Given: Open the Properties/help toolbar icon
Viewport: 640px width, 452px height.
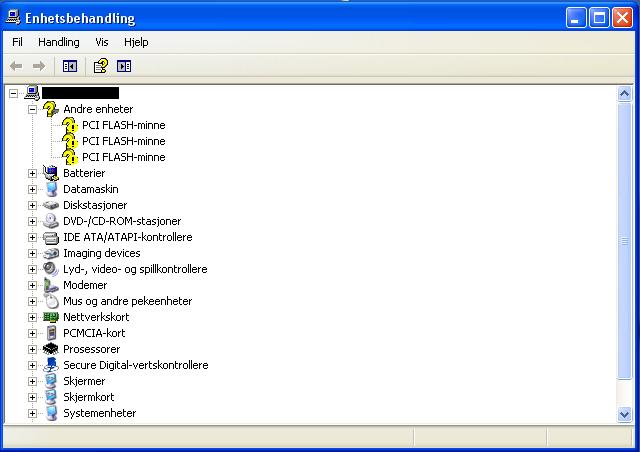Looking at the screenshot, I should point(101,66).
